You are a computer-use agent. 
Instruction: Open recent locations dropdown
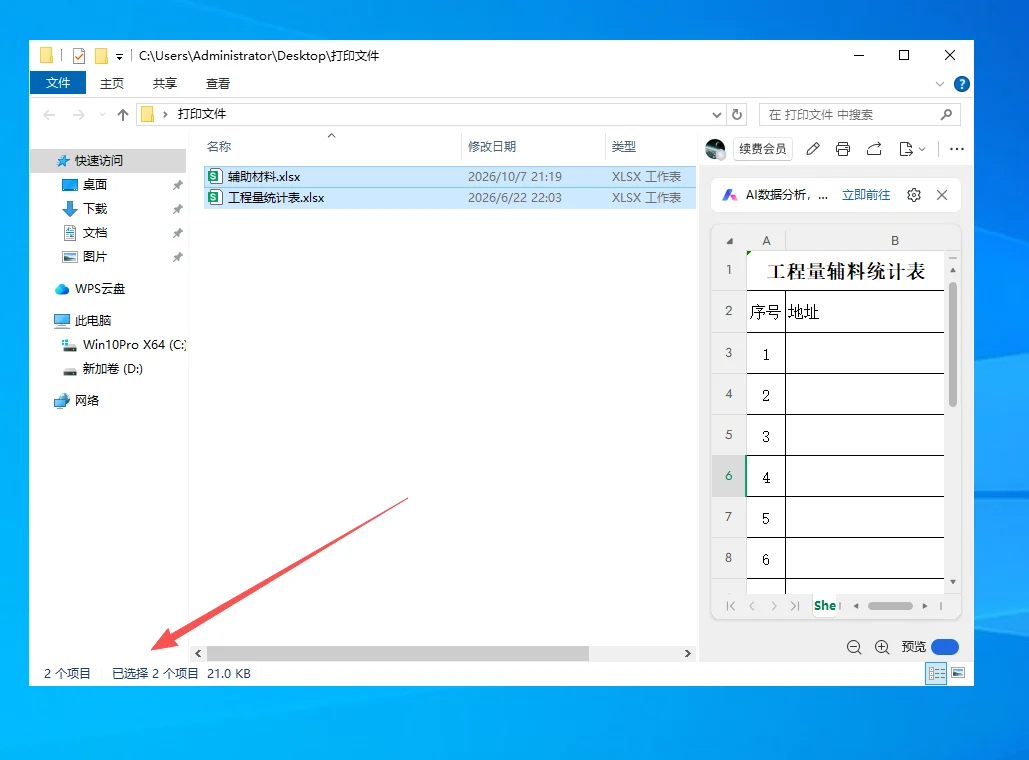(x=102, y=115)
